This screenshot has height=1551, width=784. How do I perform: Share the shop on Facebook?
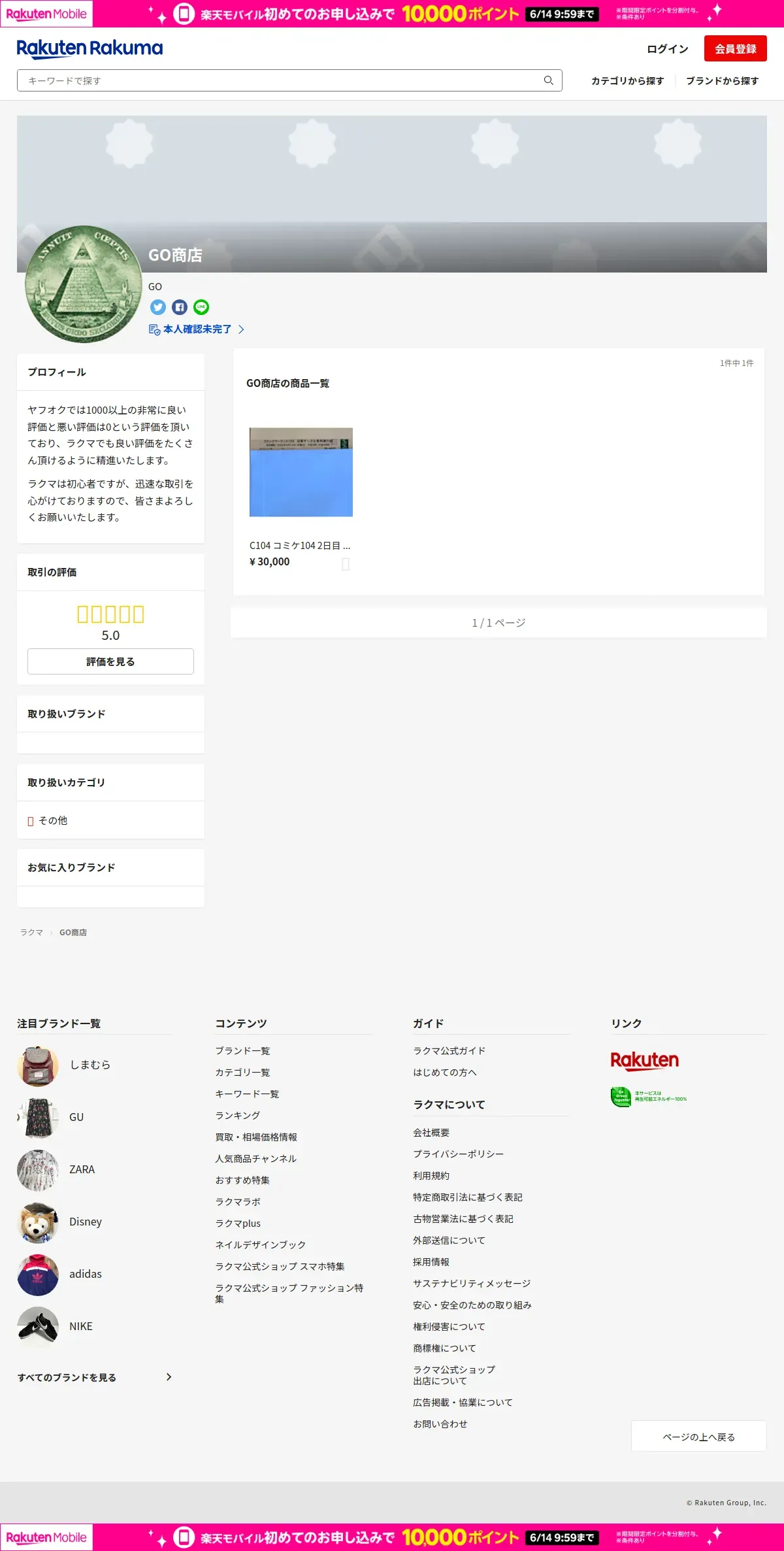(x=180, y=307)
